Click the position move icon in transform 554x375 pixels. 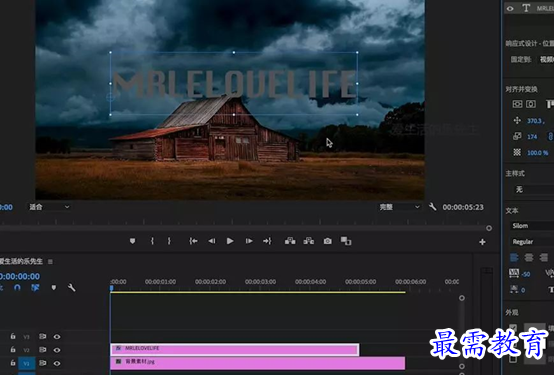(x=517, y=121)
